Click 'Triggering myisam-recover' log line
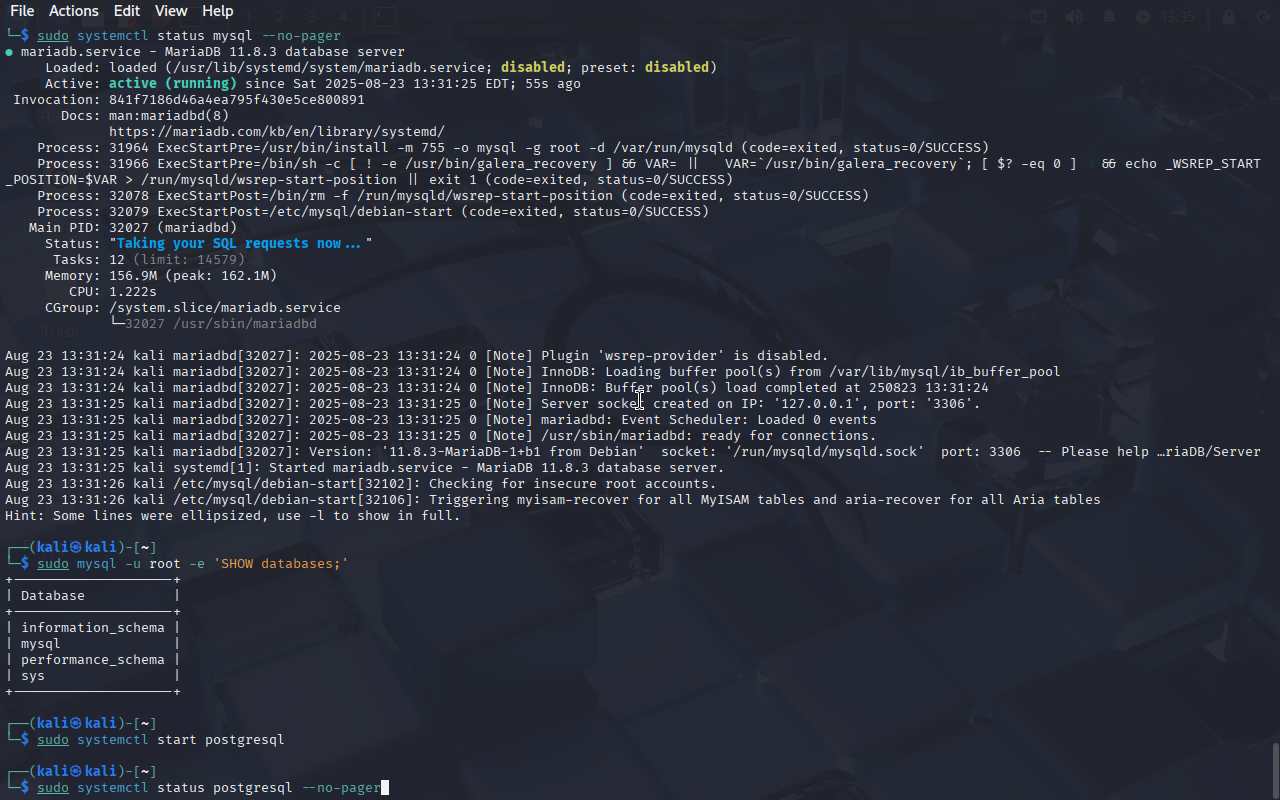The image size is (1280, 800). (x=553, y=500)
